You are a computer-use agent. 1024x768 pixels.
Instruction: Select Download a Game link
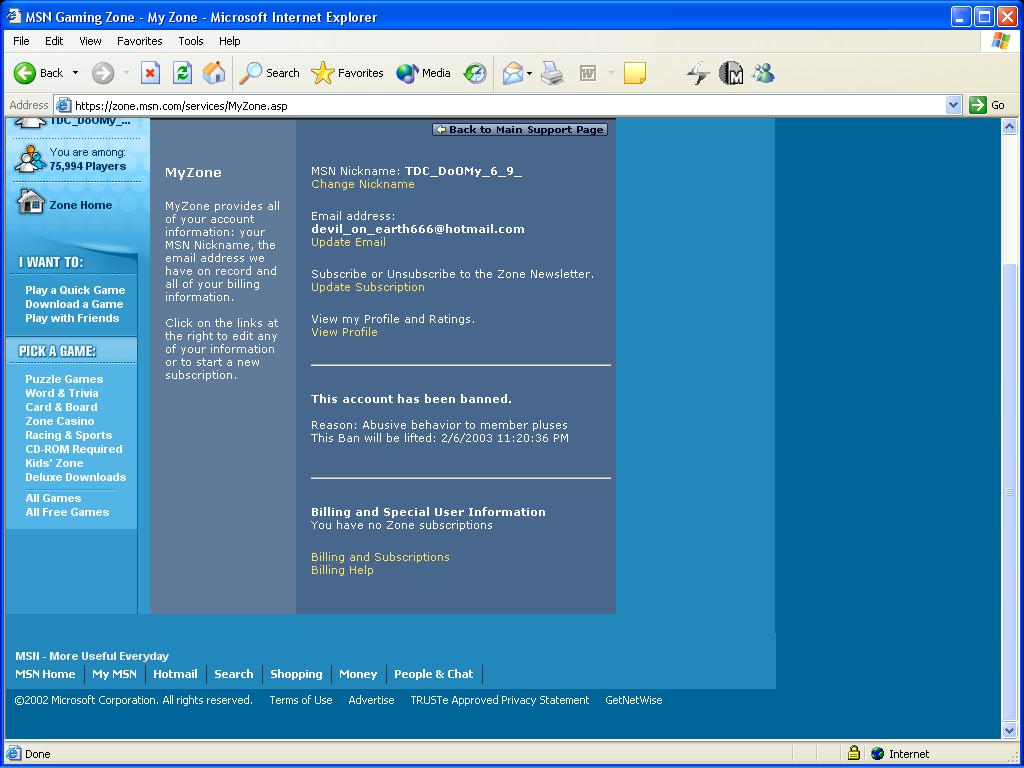[74, 304]
